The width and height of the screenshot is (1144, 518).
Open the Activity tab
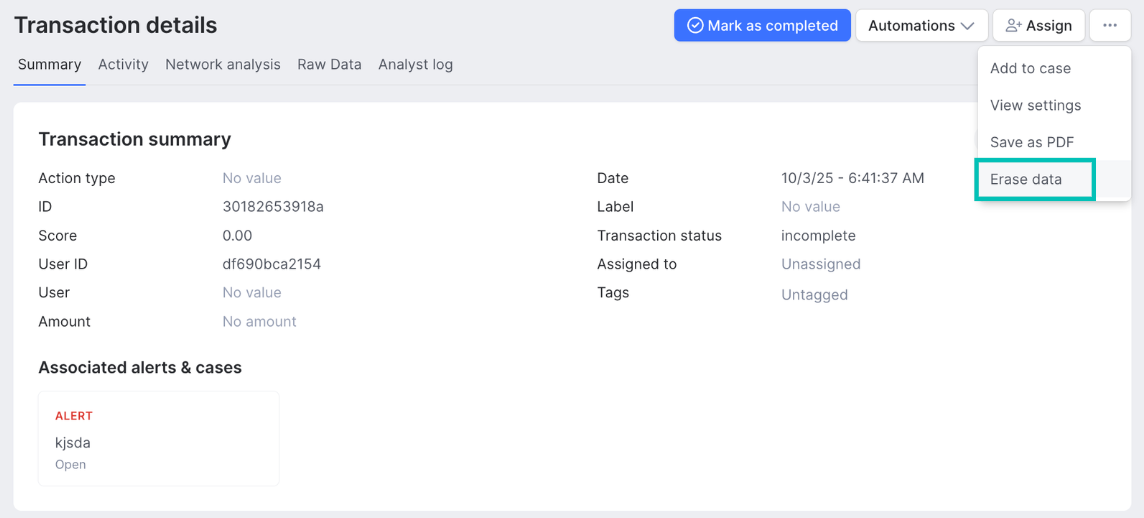(123, 65)
